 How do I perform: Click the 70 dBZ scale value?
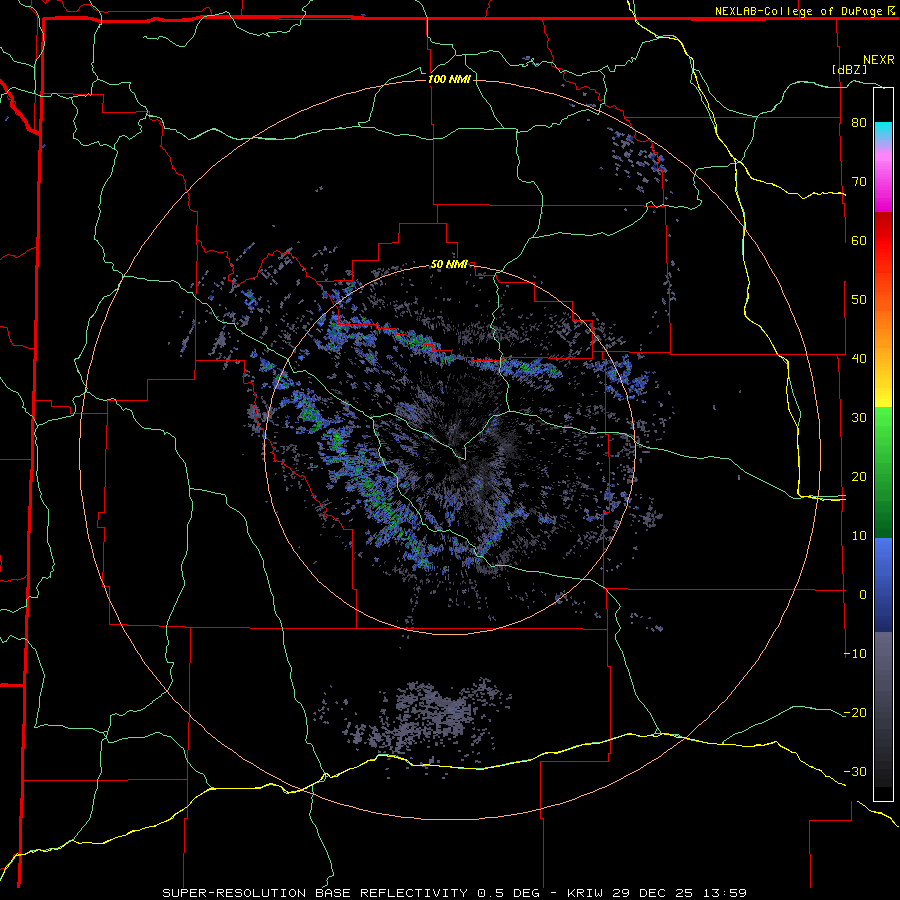(x=859, y=181)
